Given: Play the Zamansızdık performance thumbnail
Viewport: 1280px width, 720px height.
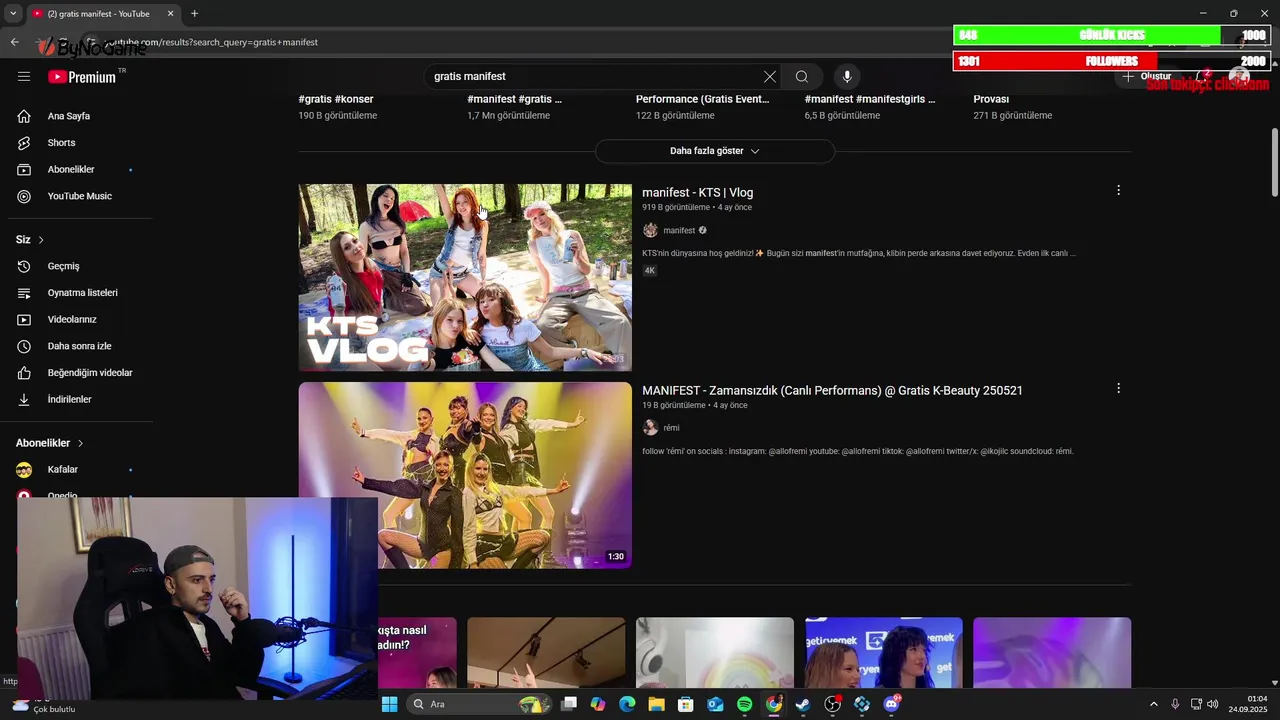Looking at the screenshot, I should (x=465, y=475).
